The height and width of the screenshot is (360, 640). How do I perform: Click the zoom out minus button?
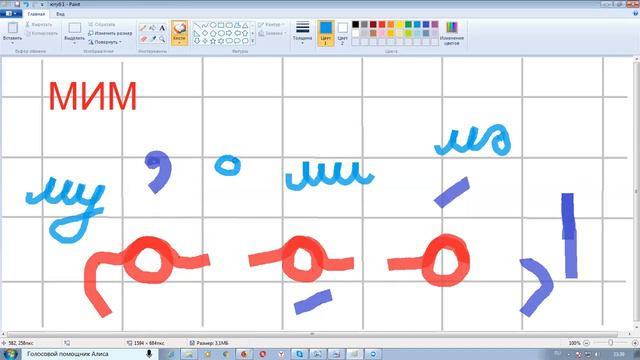tap(586, 343)
